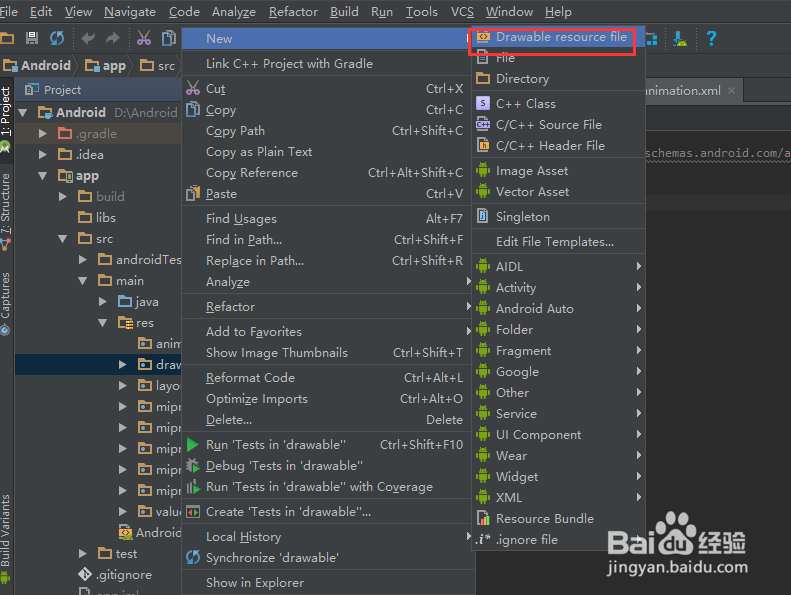The height and width of the screenshot is (595, 791).
Task: Click the Help question mark icon
Action: coord(711,38)
